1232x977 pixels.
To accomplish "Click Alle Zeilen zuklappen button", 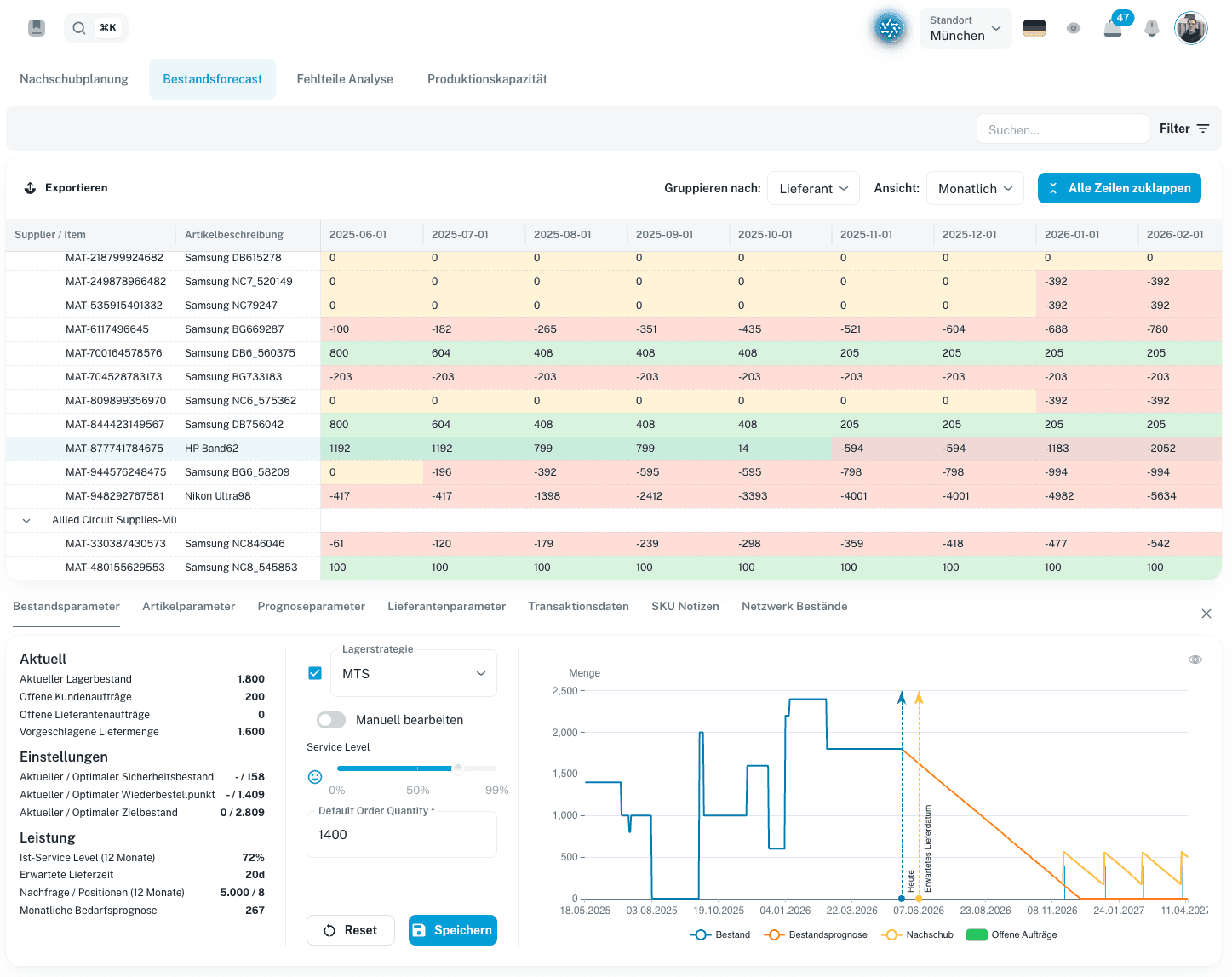I will click(1120, 188).
